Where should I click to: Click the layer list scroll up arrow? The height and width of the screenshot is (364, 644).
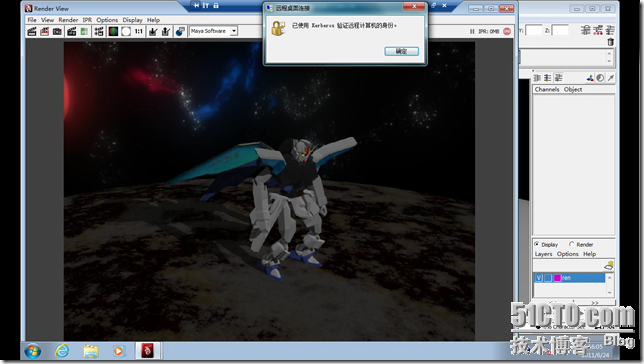tap(610, 277)
